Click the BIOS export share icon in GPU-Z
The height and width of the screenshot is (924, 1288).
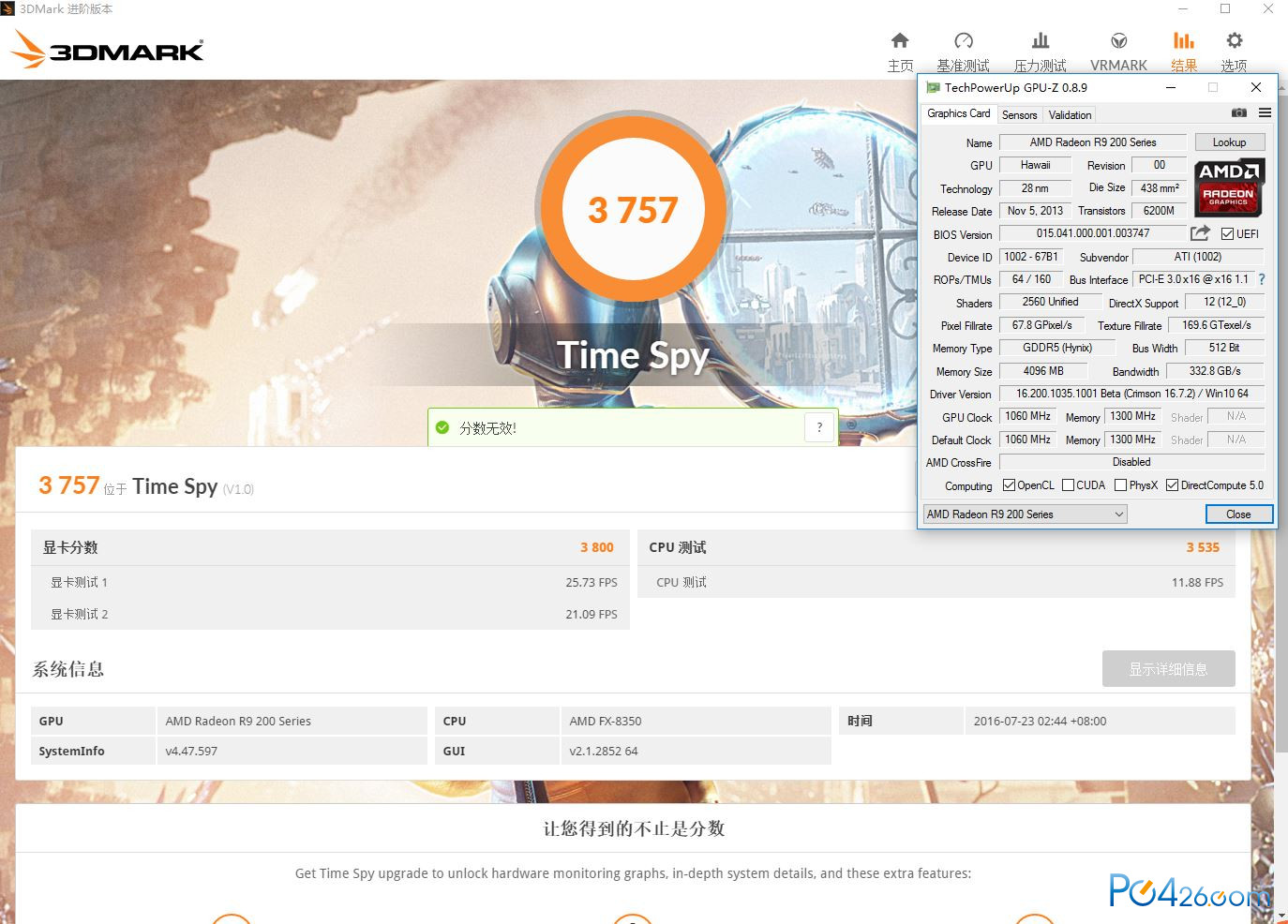1200,233
